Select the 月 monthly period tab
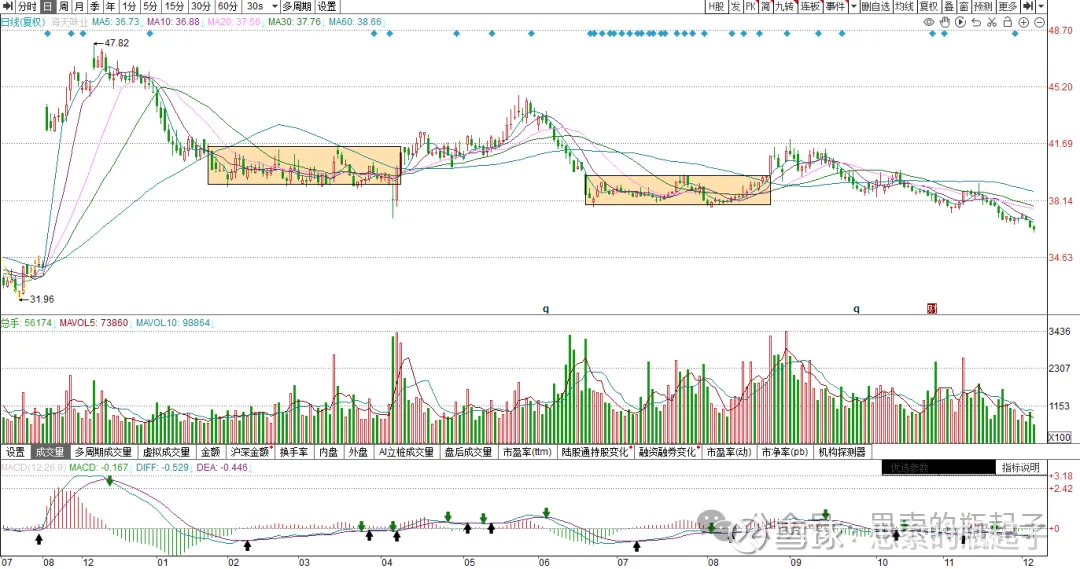 coord(79,6)
